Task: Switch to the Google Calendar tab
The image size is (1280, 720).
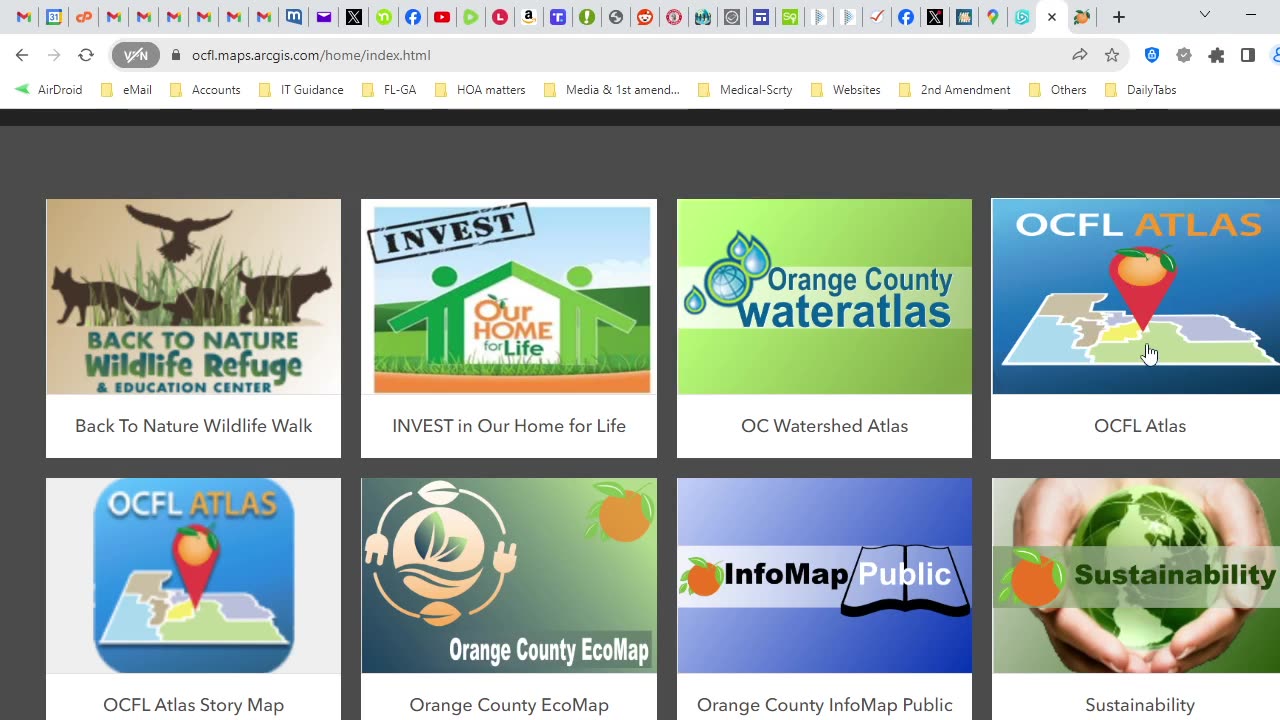Action: pos(54,17)
